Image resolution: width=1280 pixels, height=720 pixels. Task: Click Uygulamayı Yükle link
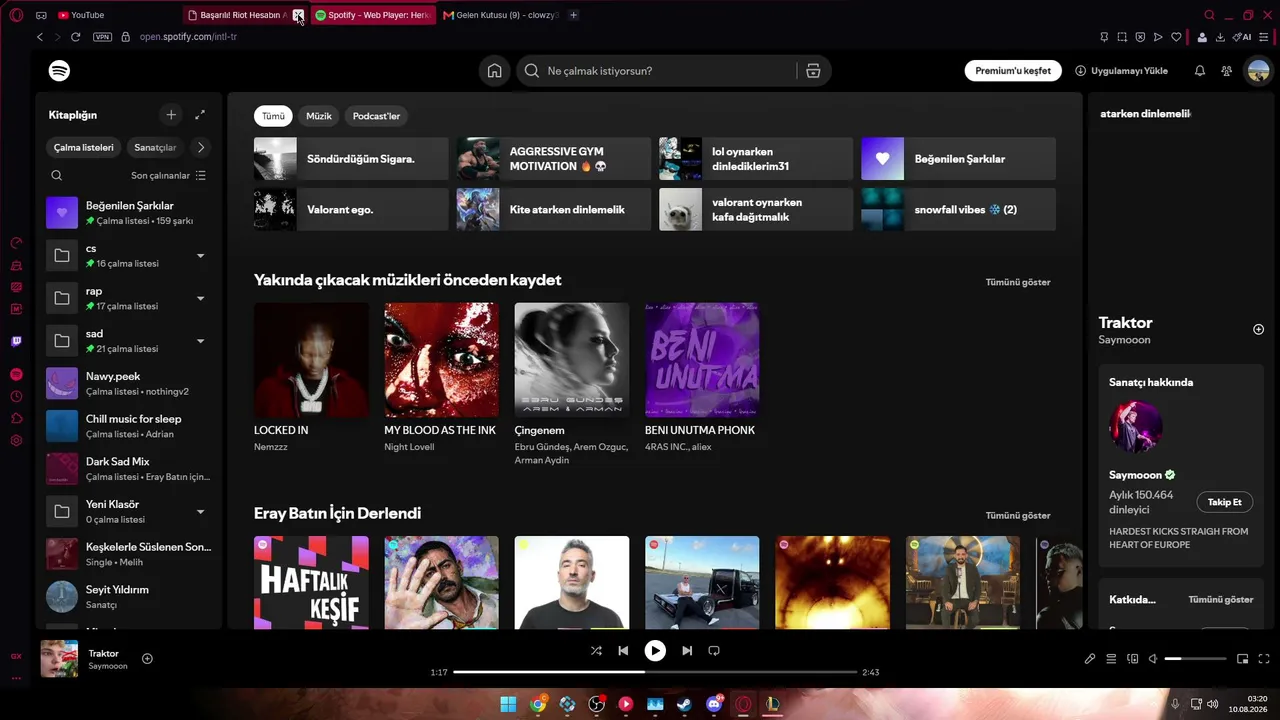tap(1121, 71)
